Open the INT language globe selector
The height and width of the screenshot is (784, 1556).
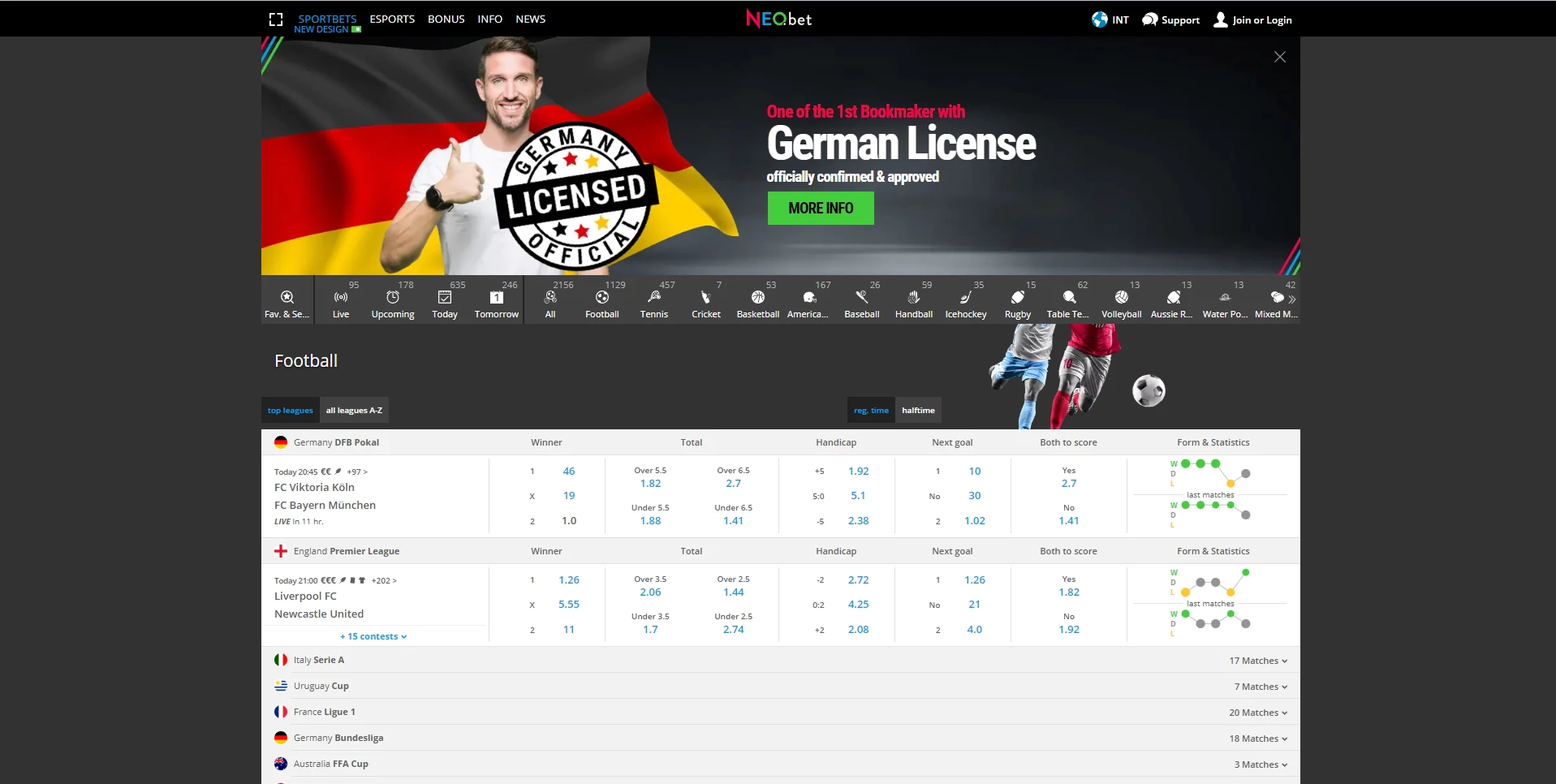pos(1110,19)
